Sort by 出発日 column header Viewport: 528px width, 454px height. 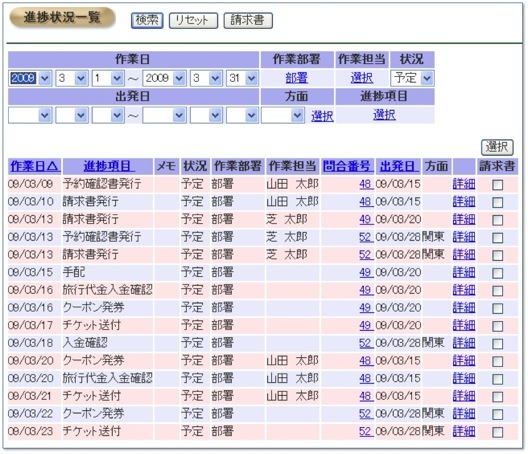398,166
